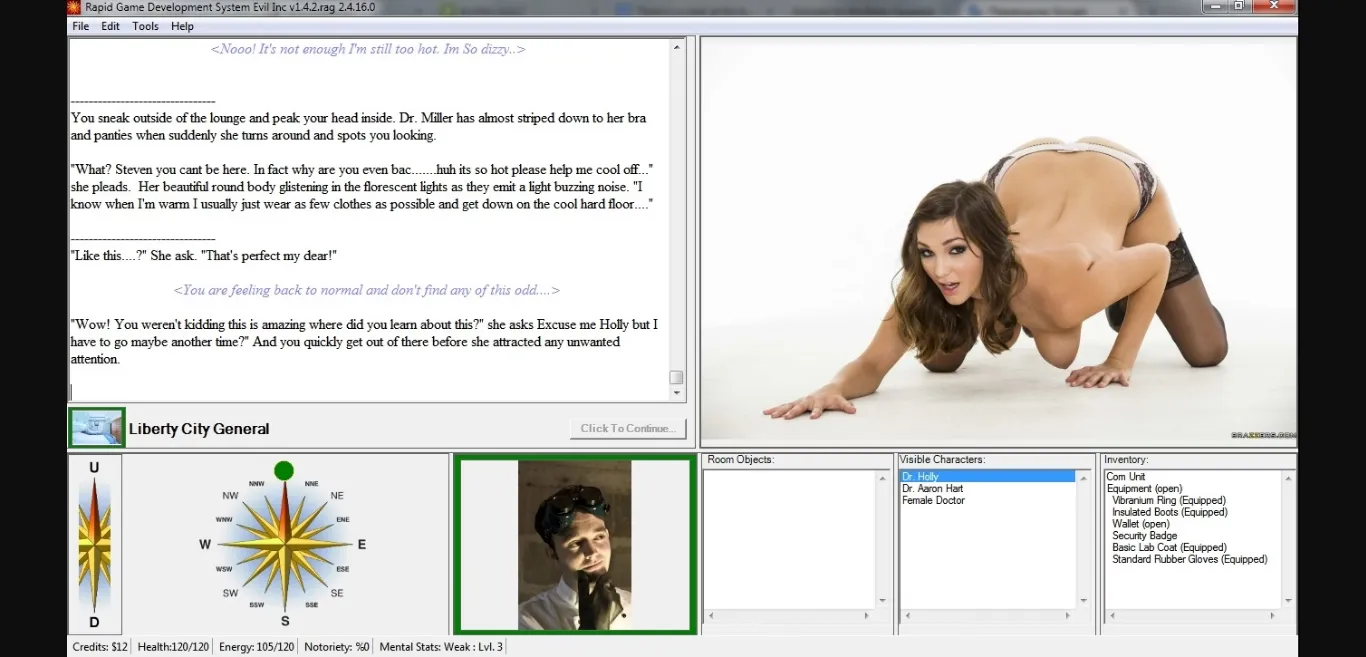Go down using the D arrow
The width and height of the screenshot is (1366, 657).
[94, 621]
